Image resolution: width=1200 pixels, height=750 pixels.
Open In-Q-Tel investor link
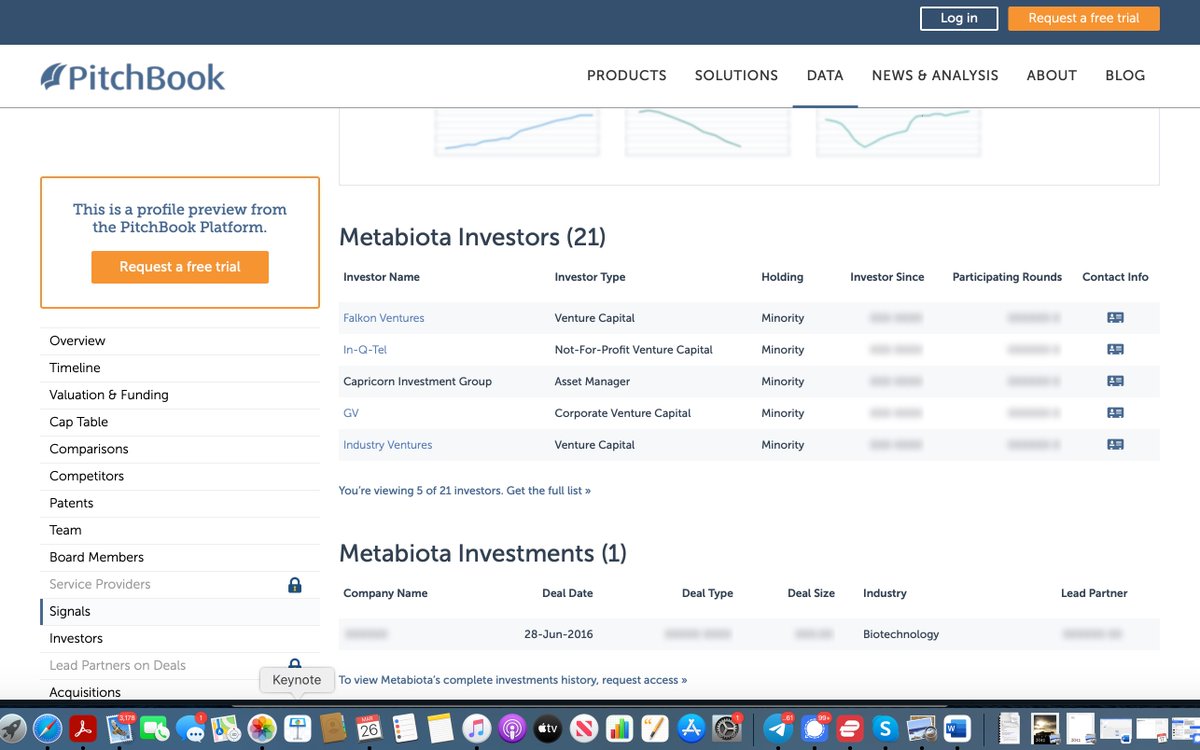365,350
